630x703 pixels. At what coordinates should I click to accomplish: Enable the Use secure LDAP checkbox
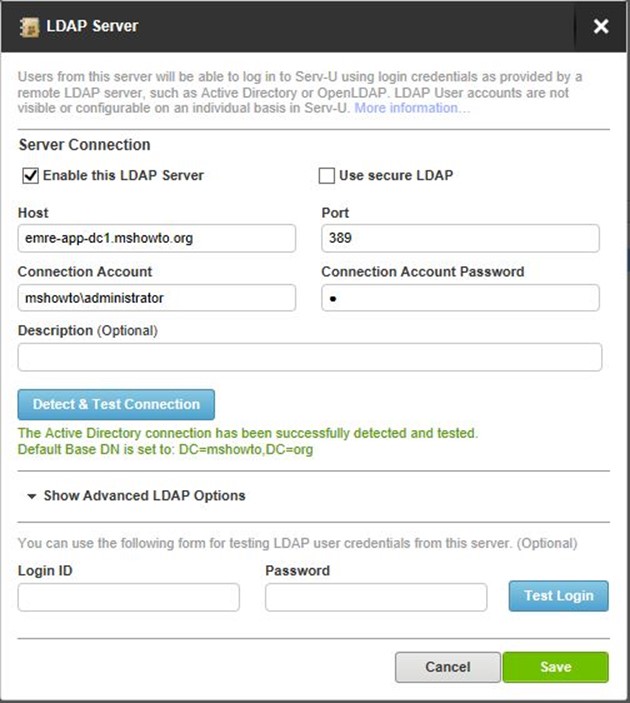click(326, 175)
